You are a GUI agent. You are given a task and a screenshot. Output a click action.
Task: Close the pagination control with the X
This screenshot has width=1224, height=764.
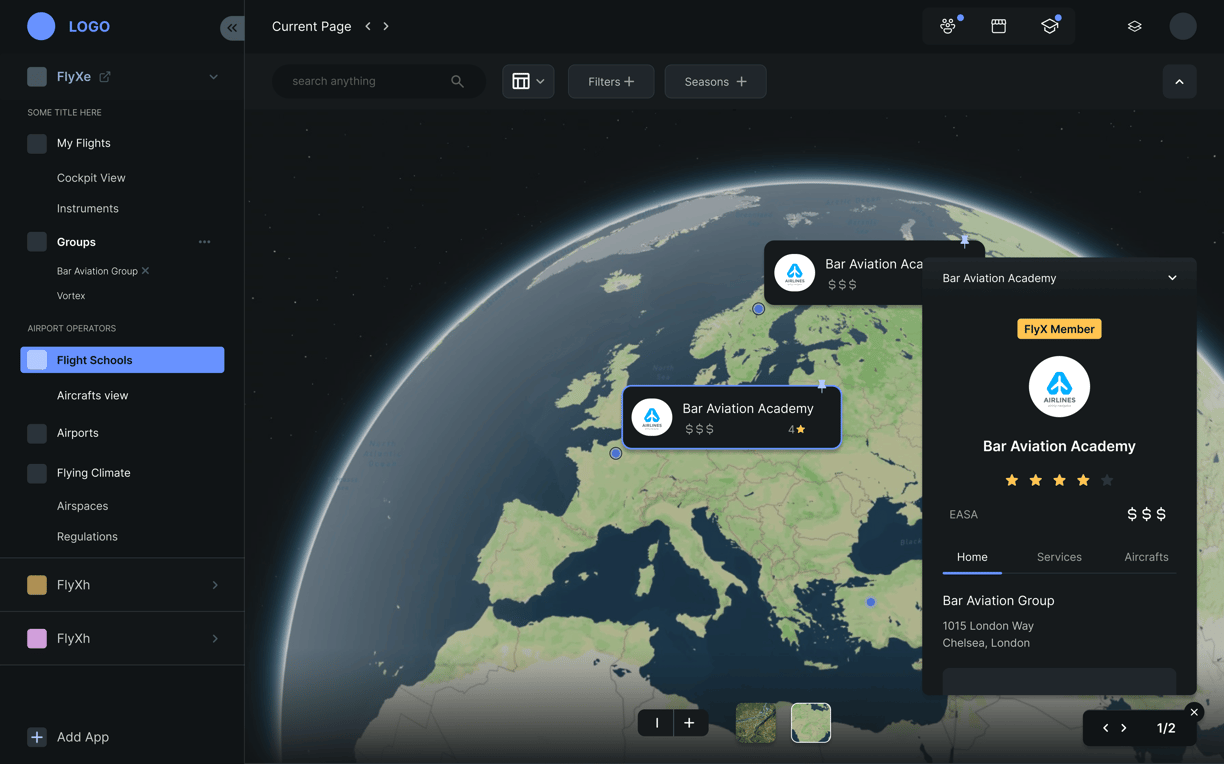click(1194, 712)
